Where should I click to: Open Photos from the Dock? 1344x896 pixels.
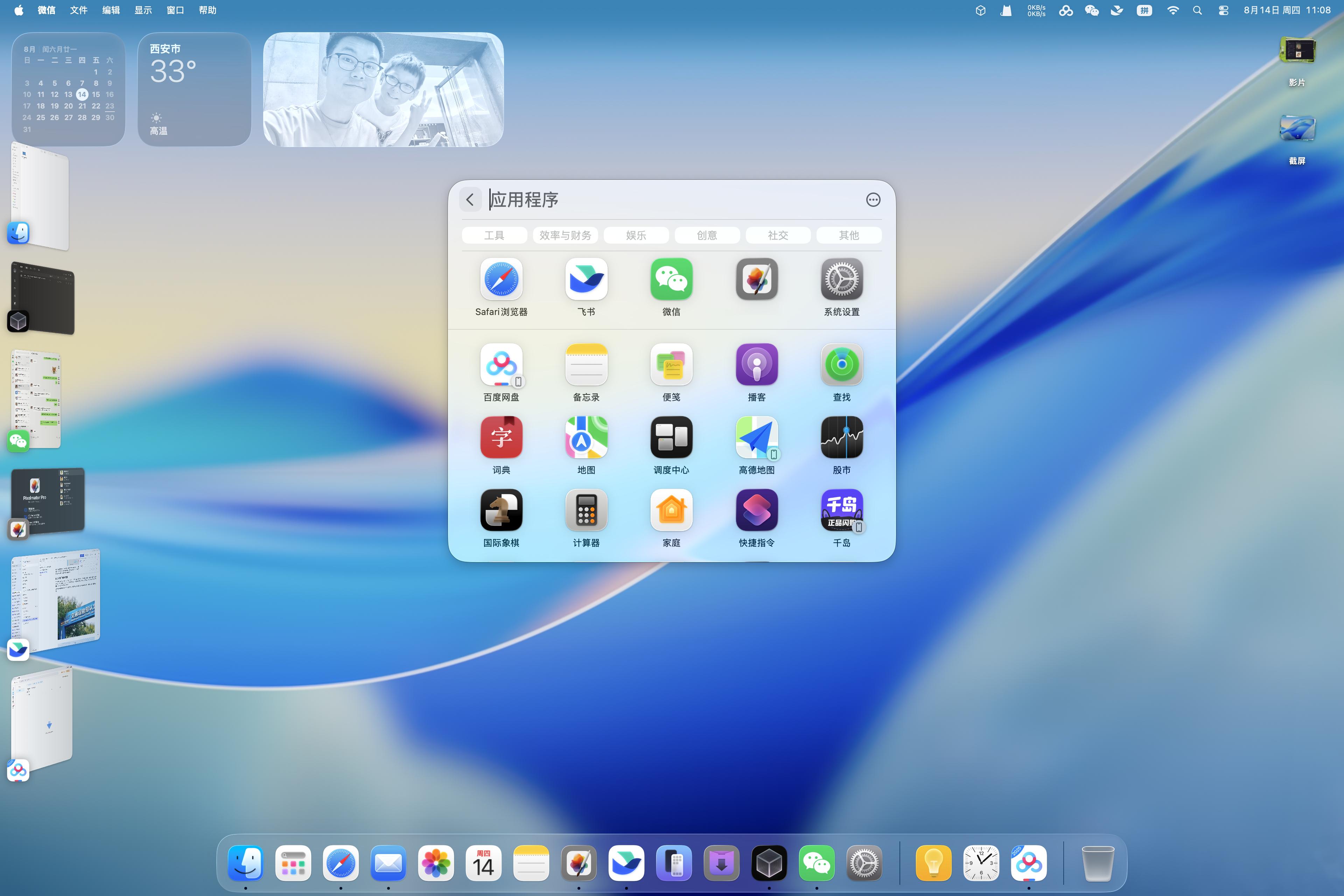coord(436,863)
